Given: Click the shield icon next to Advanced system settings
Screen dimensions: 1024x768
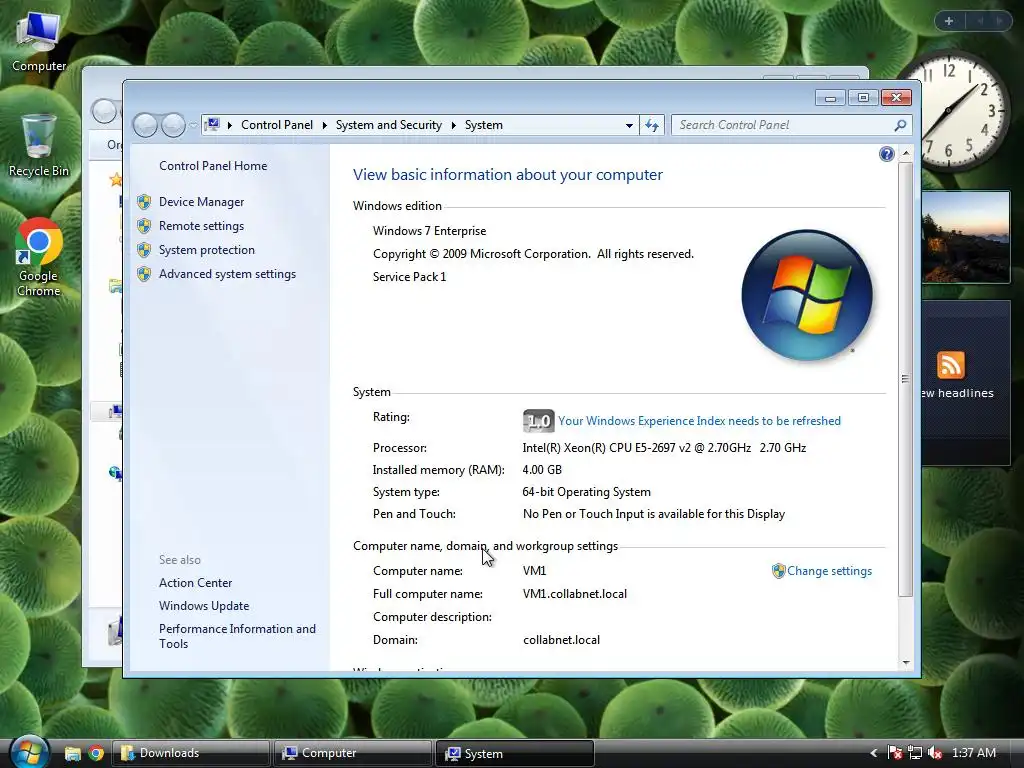Looking at the screenshot, I should click(144, 274).
